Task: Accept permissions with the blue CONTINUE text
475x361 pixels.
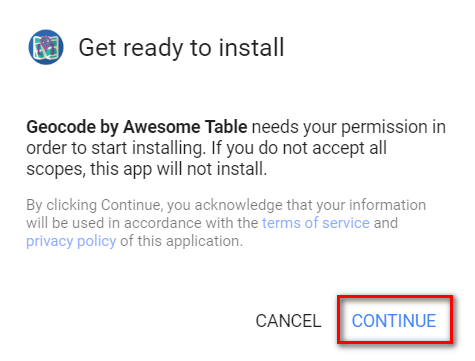Action: [x=394, y=321]
